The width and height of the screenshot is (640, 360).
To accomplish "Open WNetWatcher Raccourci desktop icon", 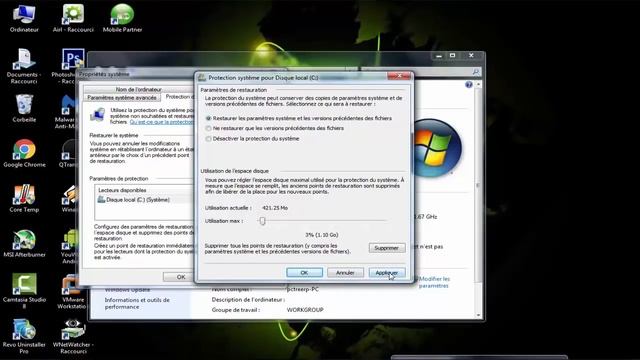I will (x=73, y=336).
